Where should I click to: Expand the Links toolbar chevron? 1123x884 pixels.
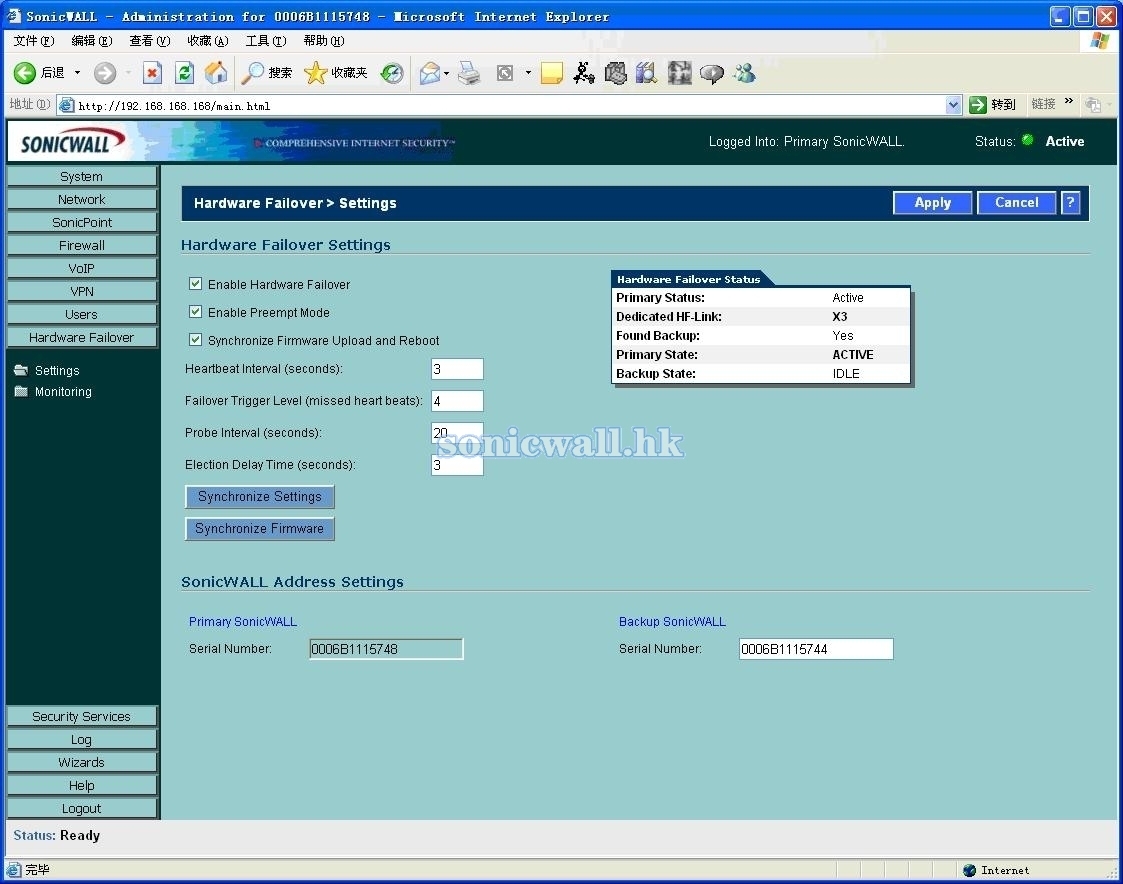point(1069,101)
